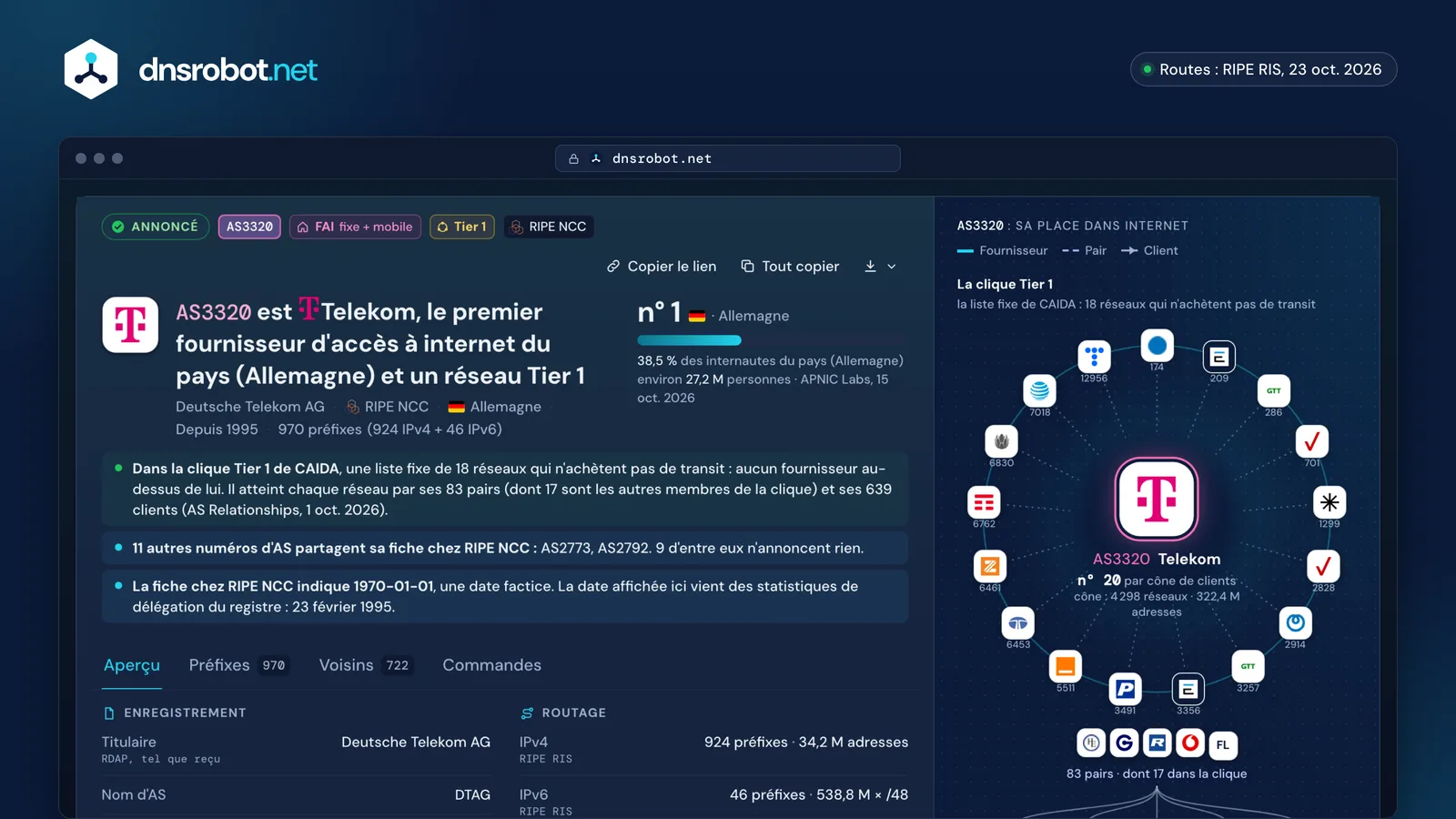Click the Depuis 1995 text
Image resolution: width=1456 pixels, height=819 pixels.
tap(217, 429)
